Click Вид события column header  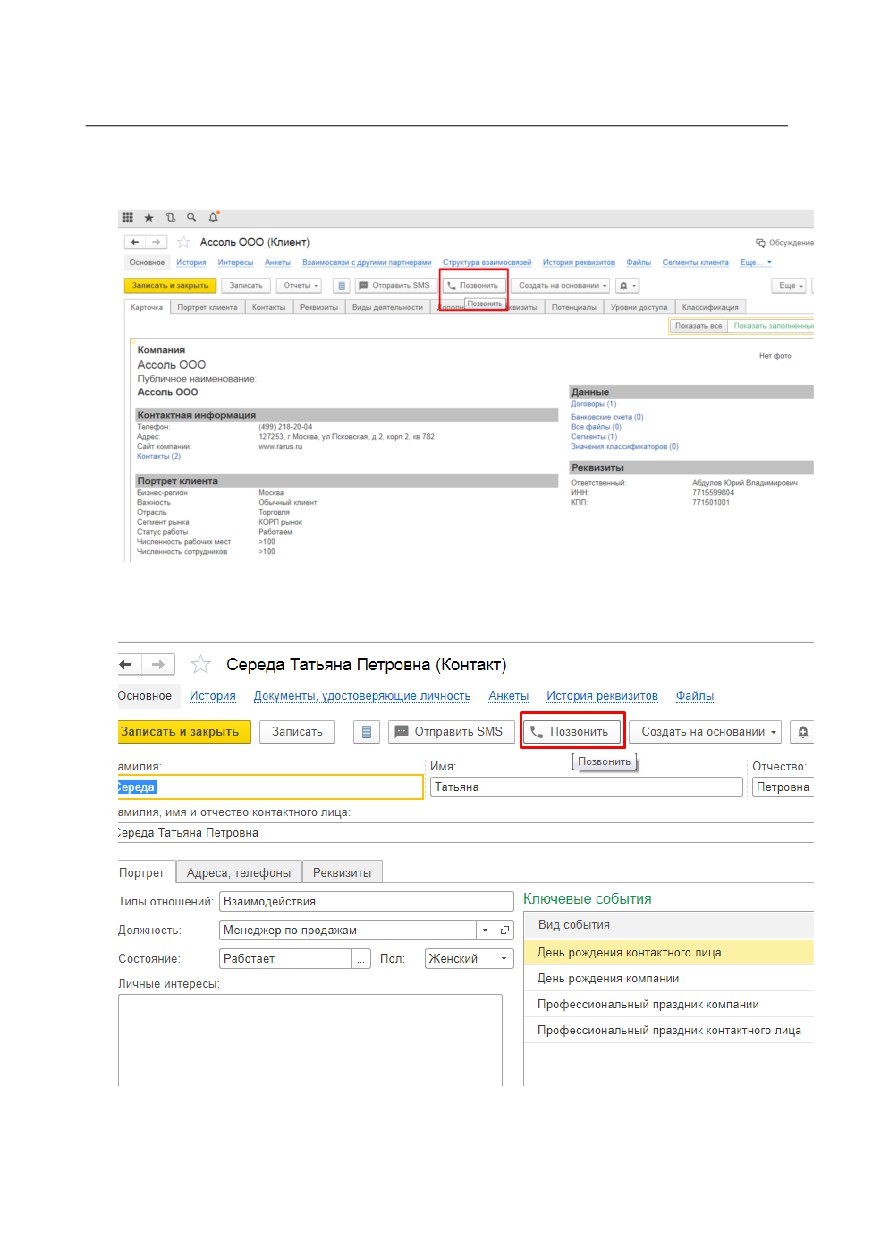click(668, 925)
